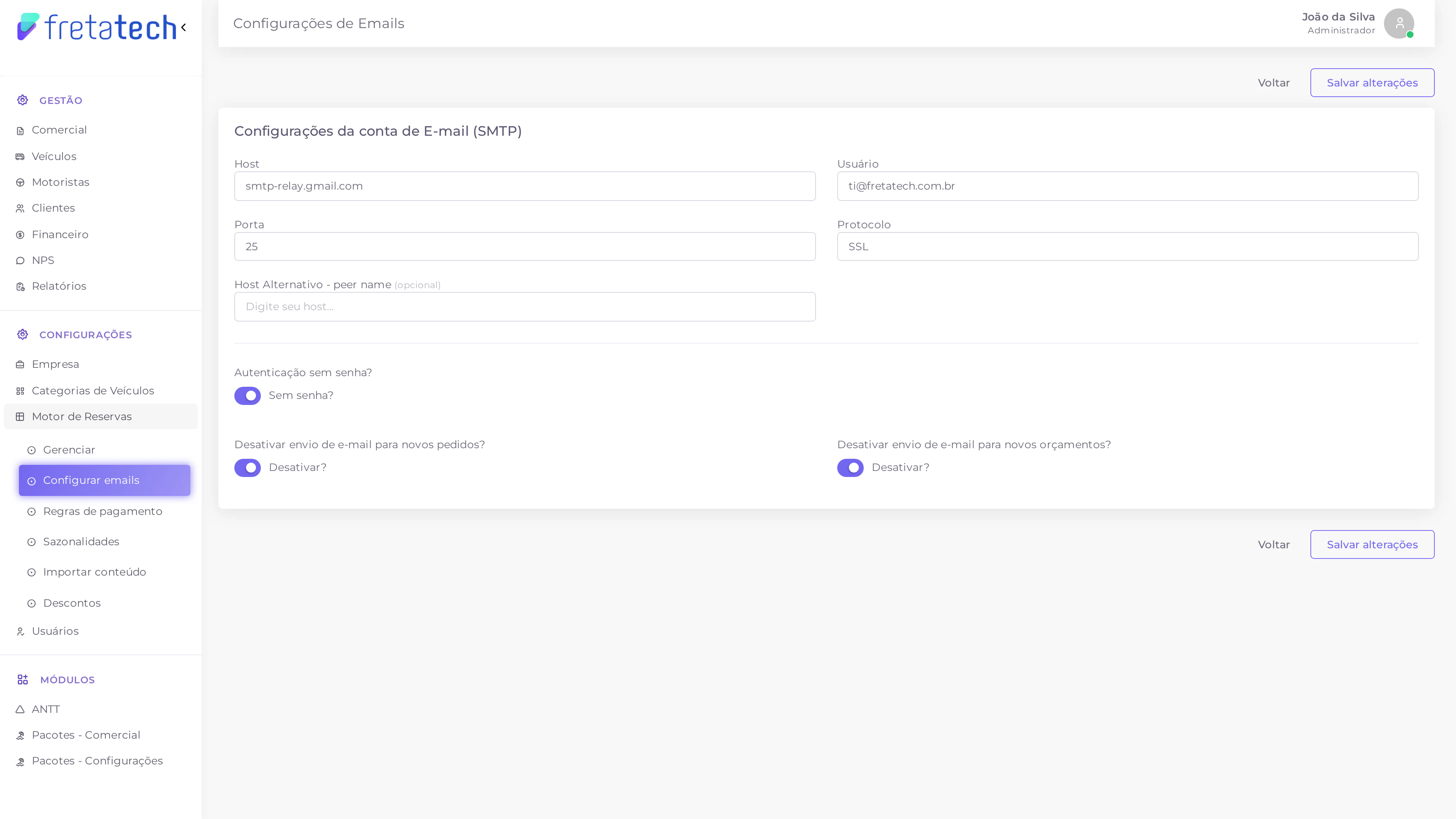Click the Voltar link

pyautogui.click(x=1274, y=83)
